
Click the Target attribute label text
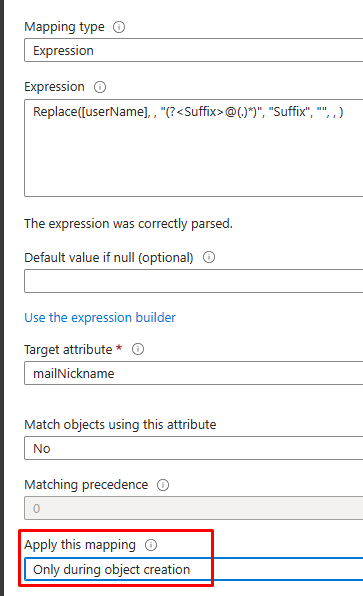(x=68, y=349)
